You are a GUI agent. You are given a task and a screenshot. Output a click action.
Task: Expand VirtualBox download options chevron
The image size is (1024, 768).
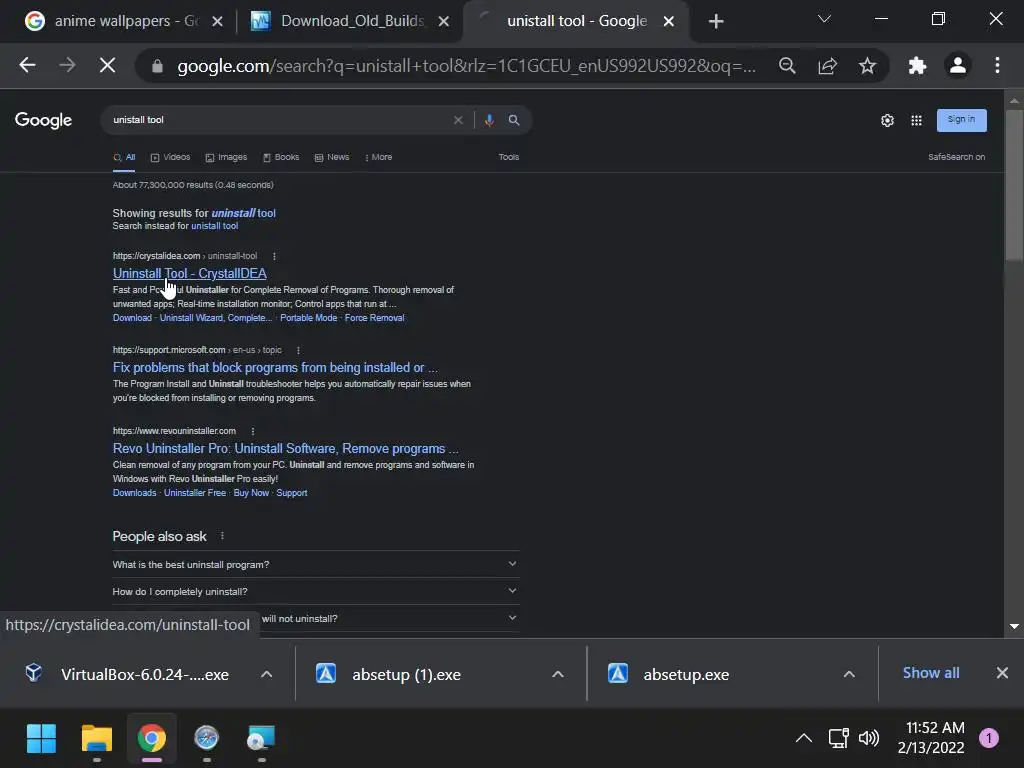(x=266, y=674)
